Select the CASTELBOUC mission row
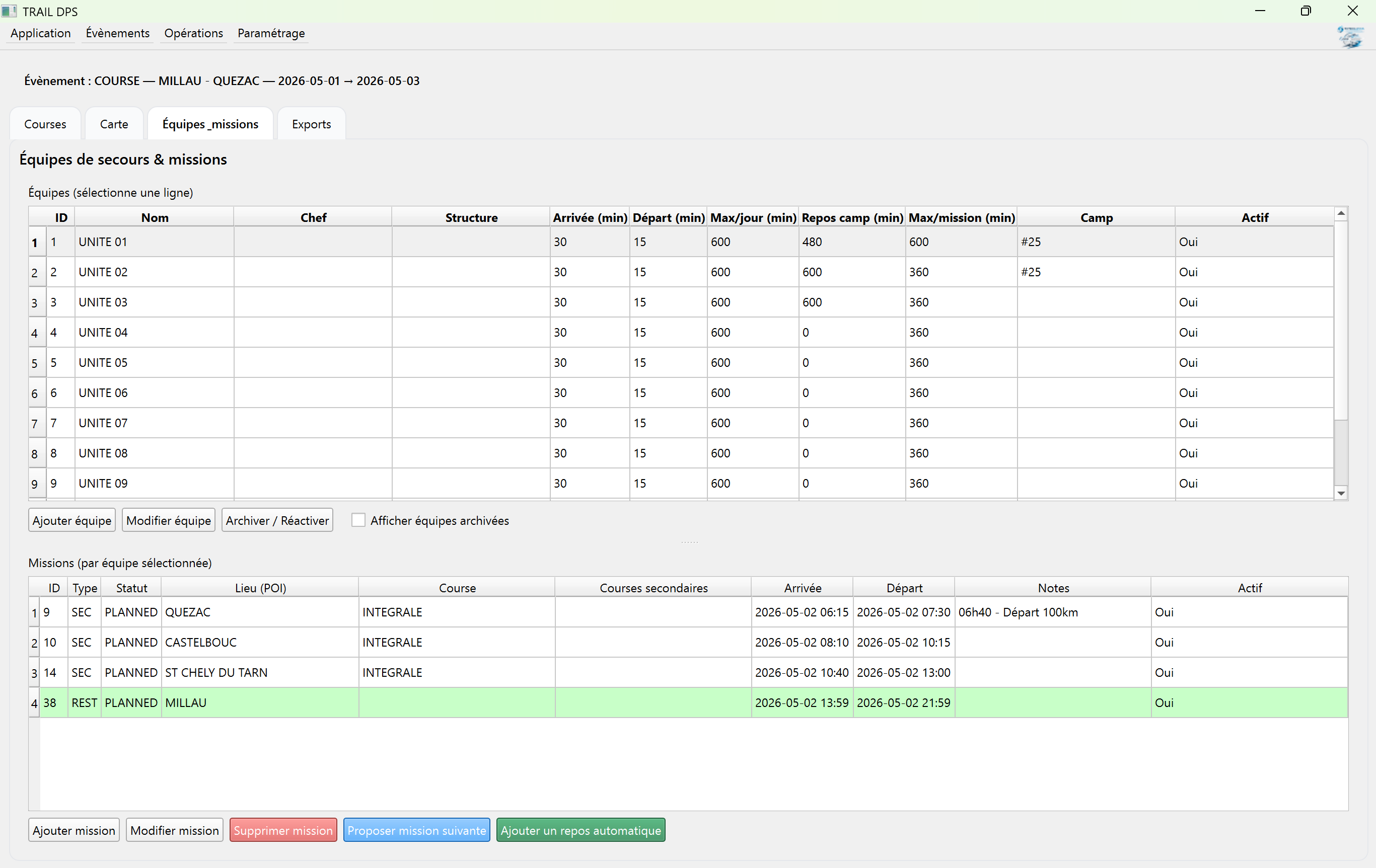The width and height of the screenshot is (1376, 868). tap(200, 643)
